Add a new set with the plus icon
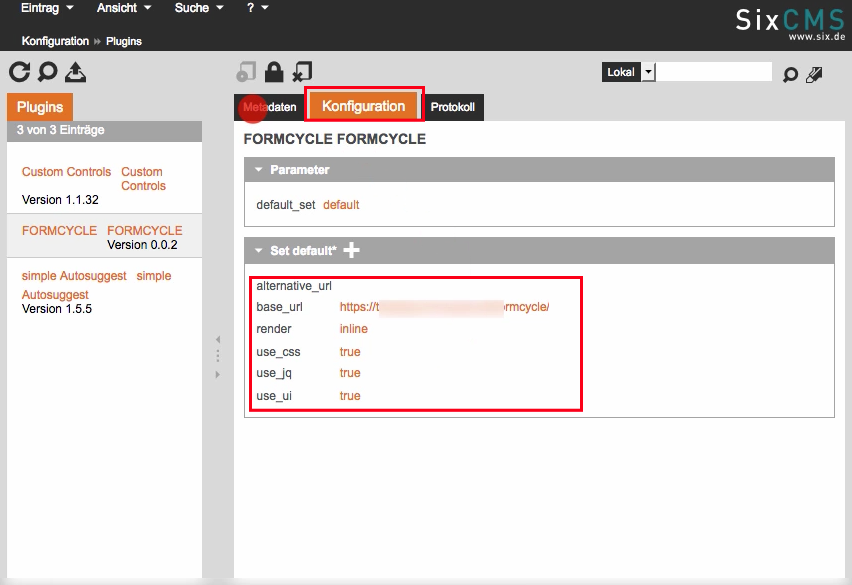The height and width of the screenshot is (585, 852). coord(351,250)
